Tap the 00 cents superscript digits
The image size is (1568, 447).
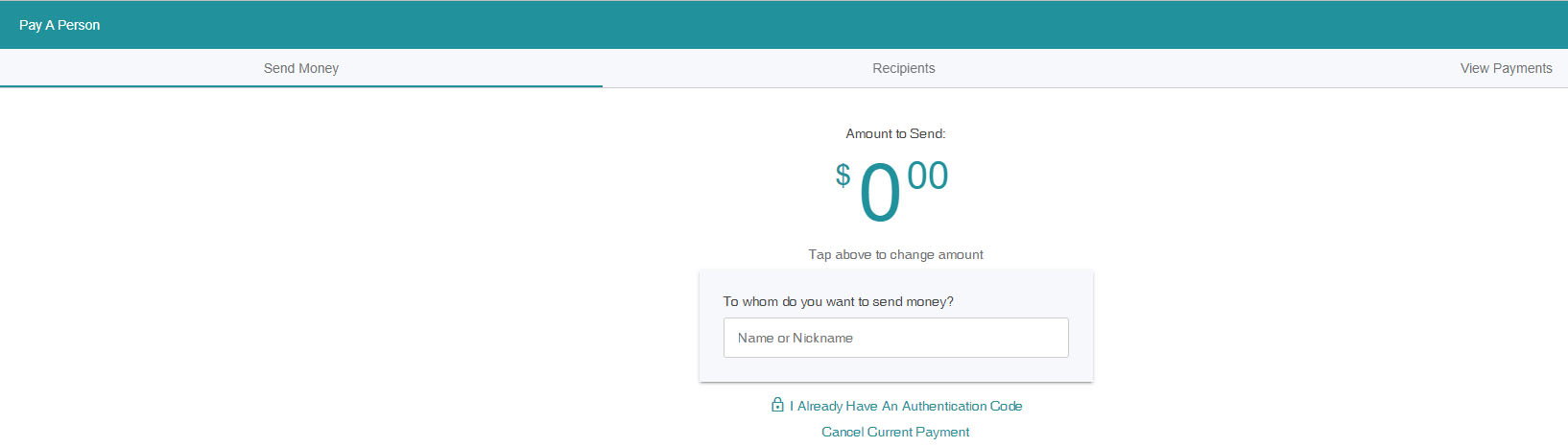pyautogui.click(x=927, y=176)
